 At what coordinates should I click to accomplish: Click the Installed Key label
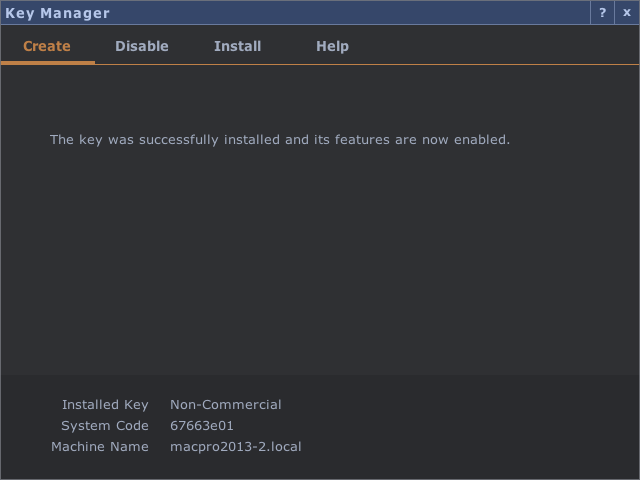[105, 405]
